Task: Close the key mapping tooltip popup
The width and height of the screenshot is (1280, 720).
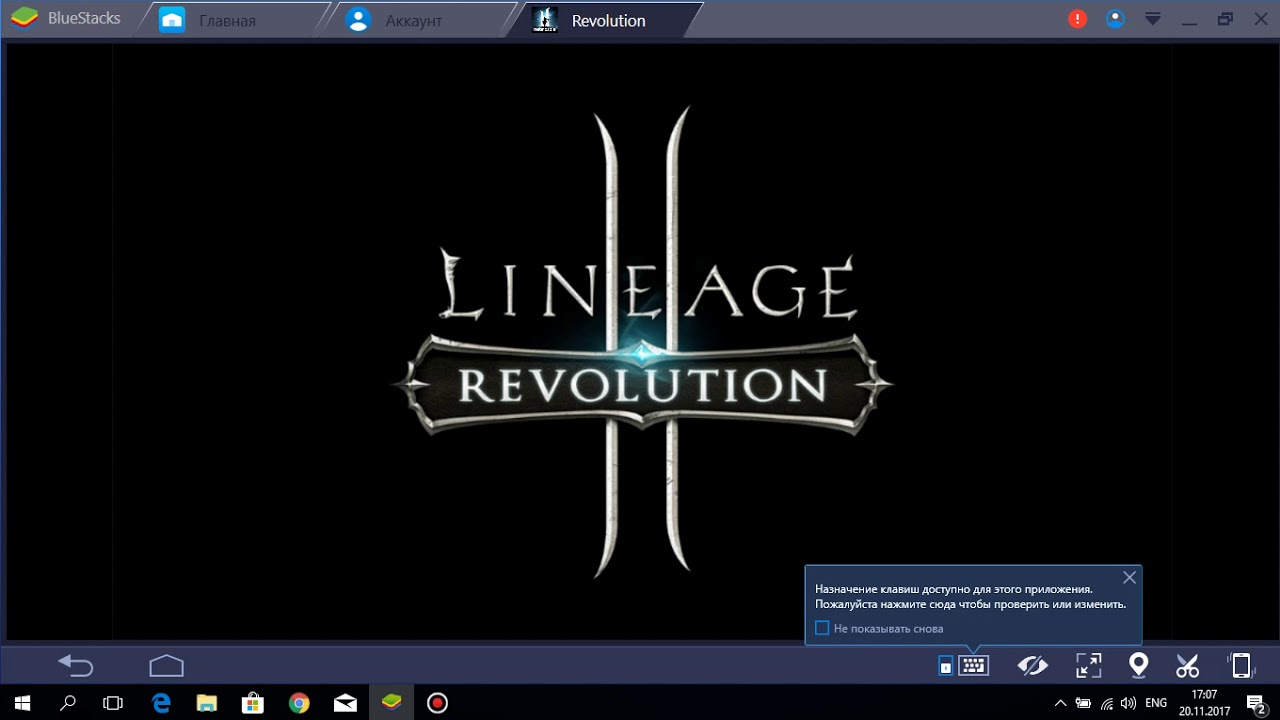Action: click(x=1129, y=577)
